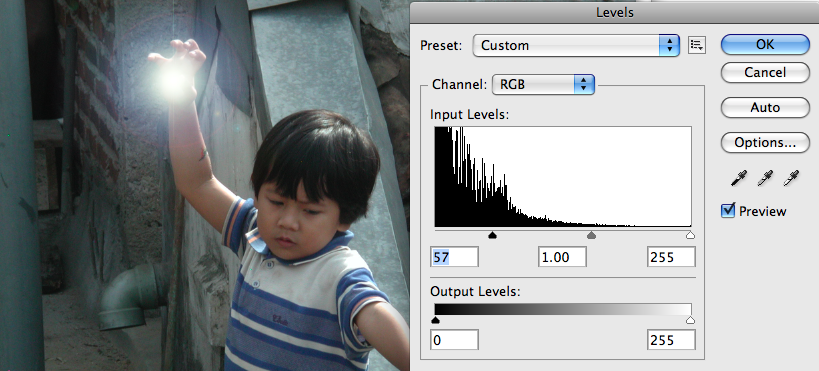Open the Channel dropdown showing RGB
This screenshot has width=819, height=371.
(543, 84)
